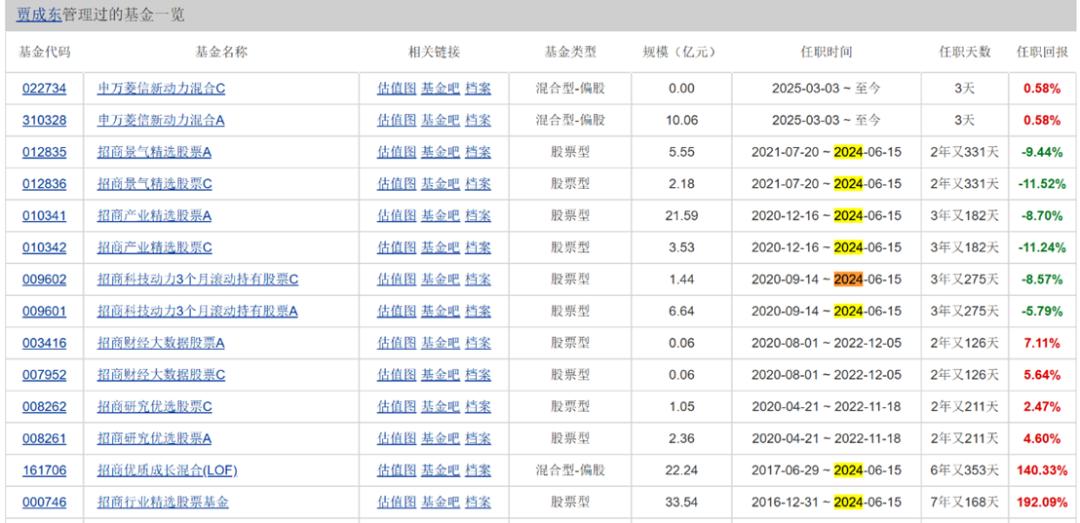Open fund code 008262
The height and width of the screenshot is (523, 1080).
tap(44, 407)
